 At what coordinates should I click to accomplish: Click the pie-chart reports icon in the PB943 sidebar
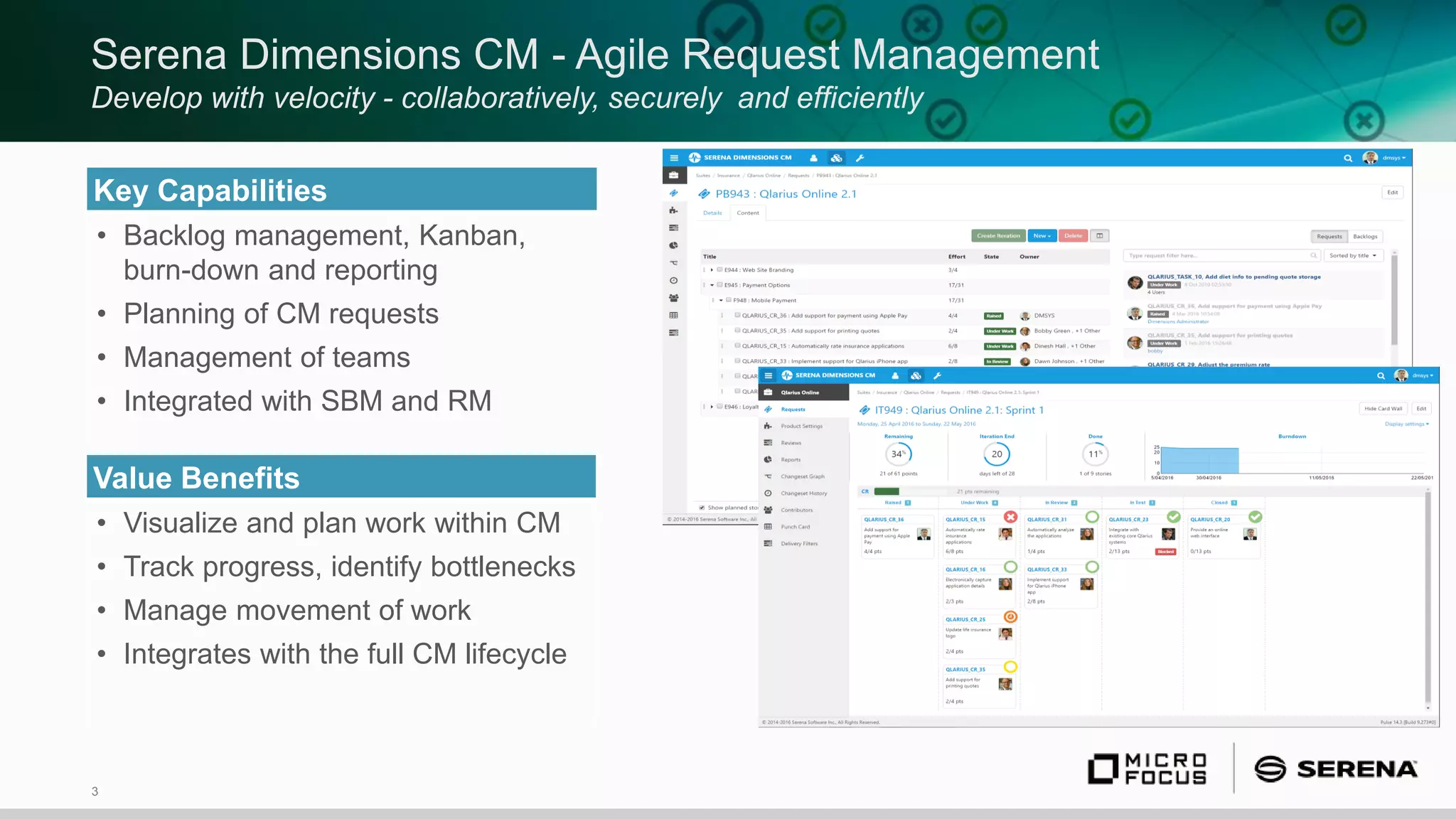[673, 245]
